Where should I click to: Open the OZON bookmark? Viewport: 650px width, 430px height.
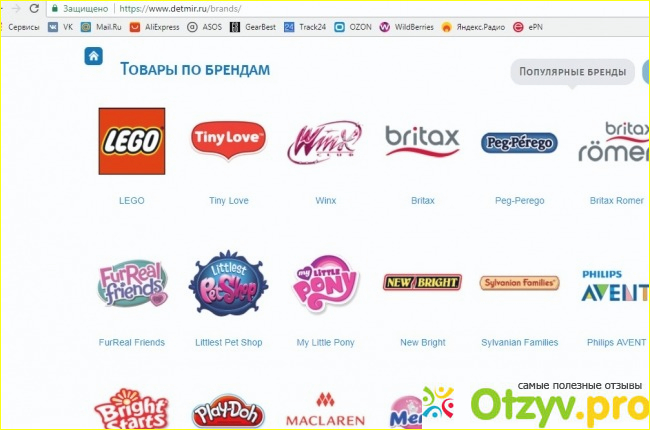coord(353,27)
